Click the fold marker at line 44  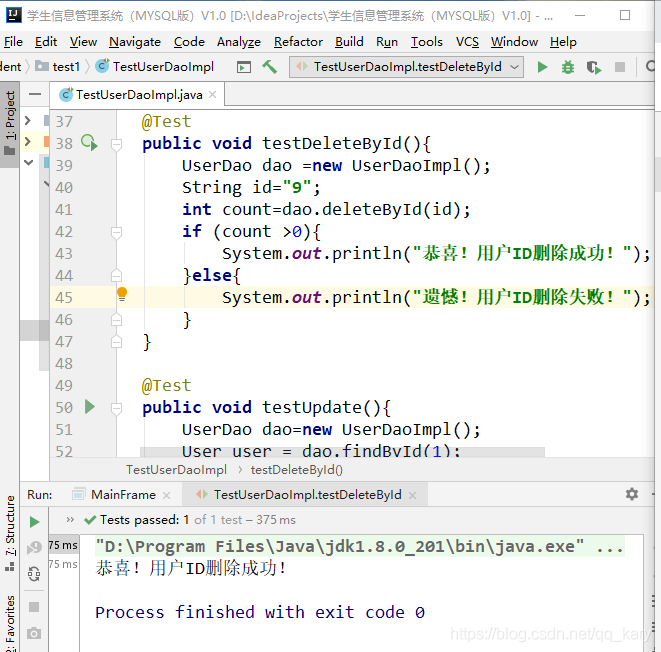pos(116,276)
